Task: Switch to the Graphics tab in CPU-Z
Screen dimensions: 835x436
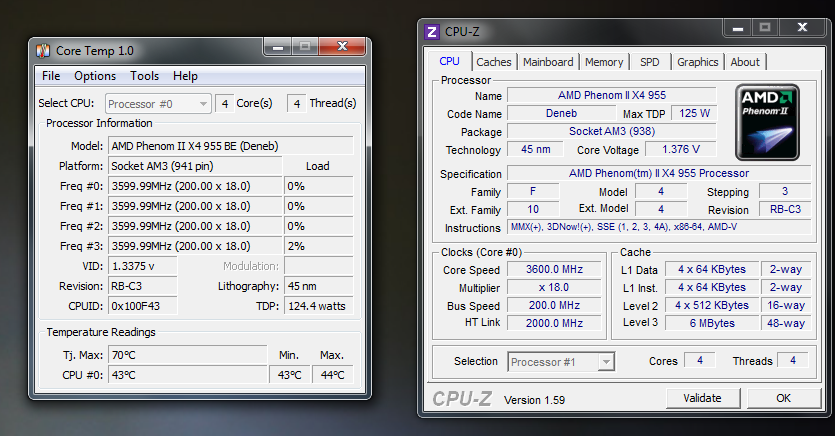Action: (x=698, y=62)
